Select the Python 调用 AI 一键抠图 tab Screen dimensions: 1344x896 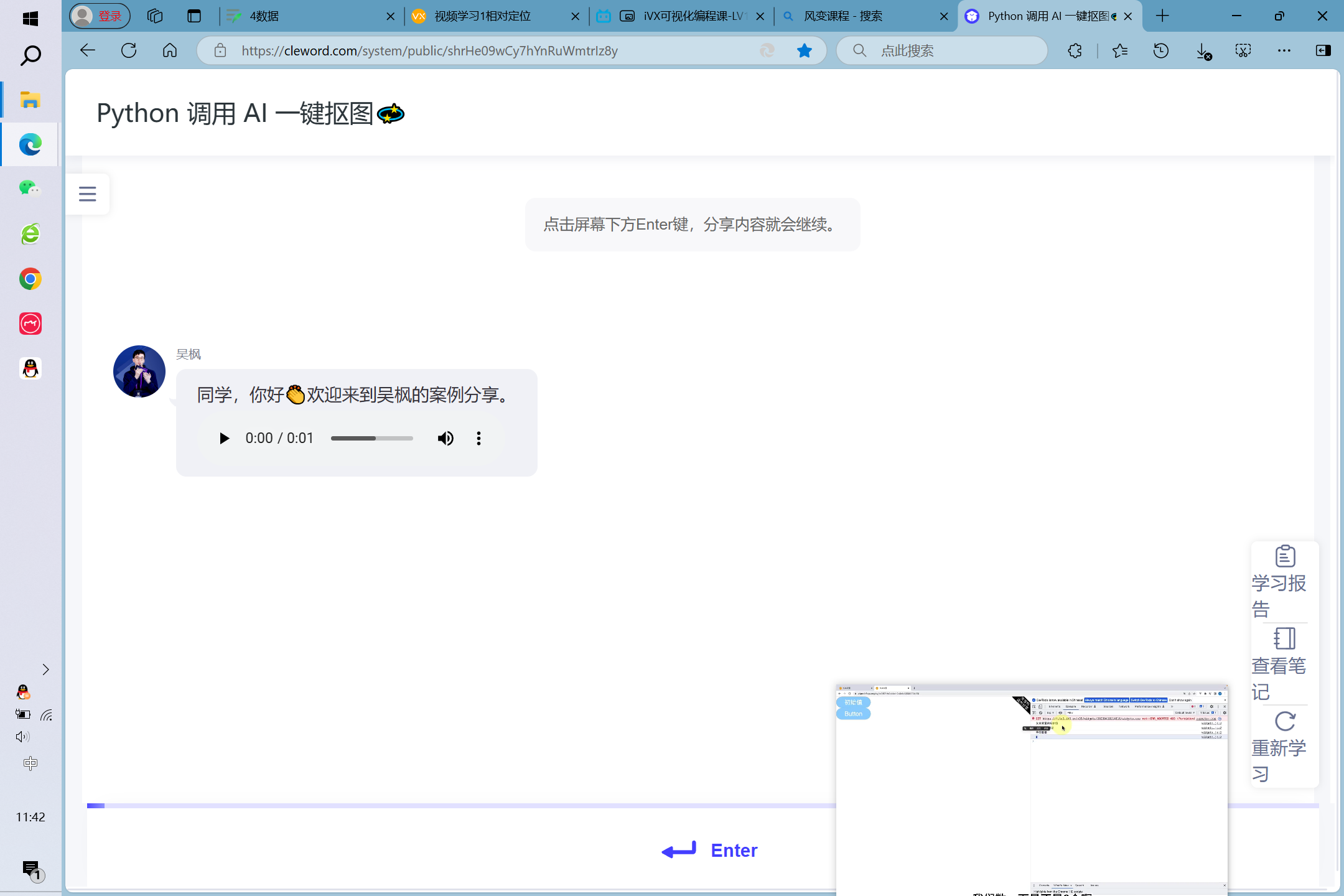tap(1048, 16)
